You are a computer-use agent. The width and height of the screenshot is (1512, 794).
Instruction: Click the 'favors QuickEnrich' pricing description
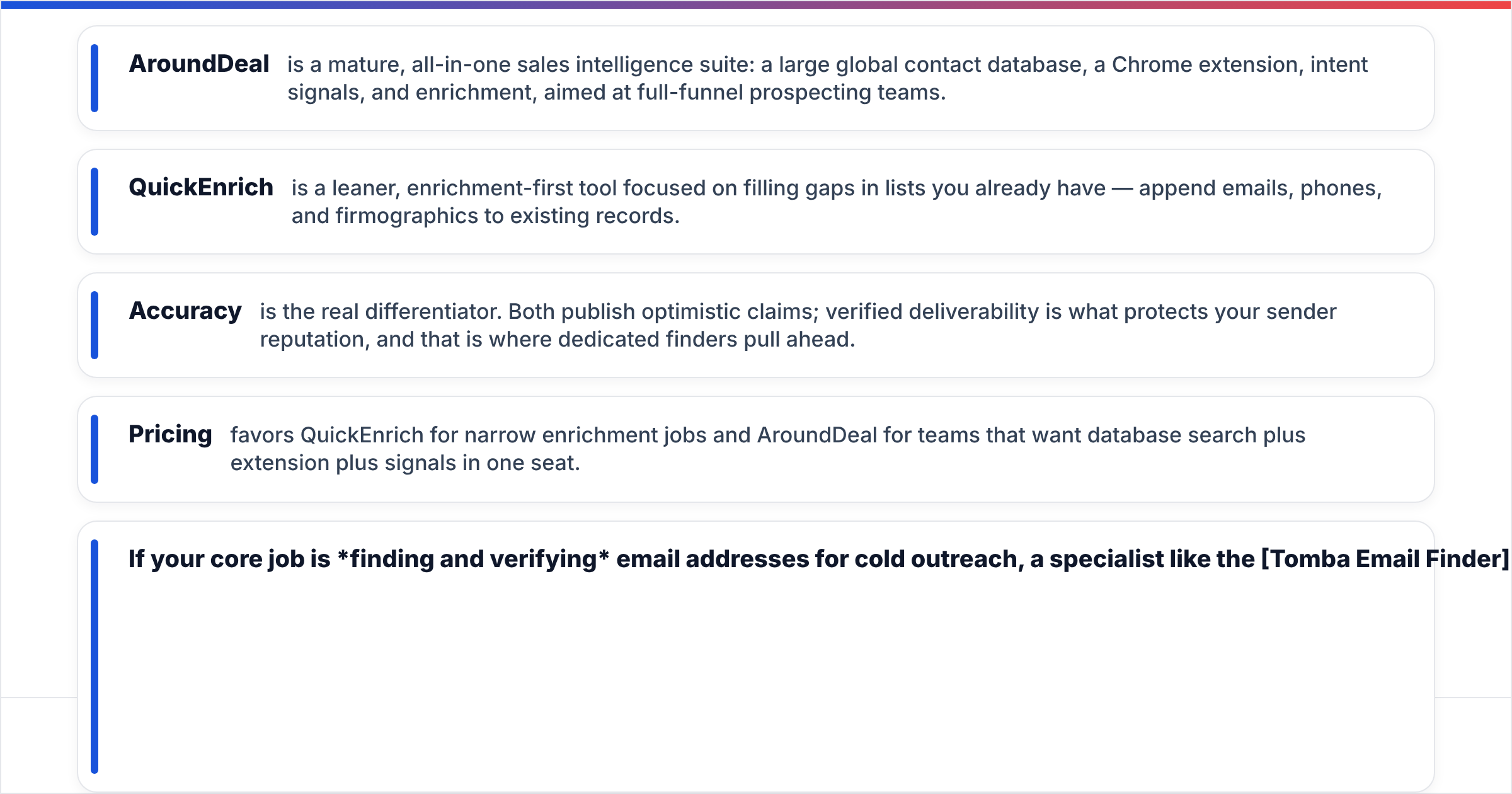(767, 449)
